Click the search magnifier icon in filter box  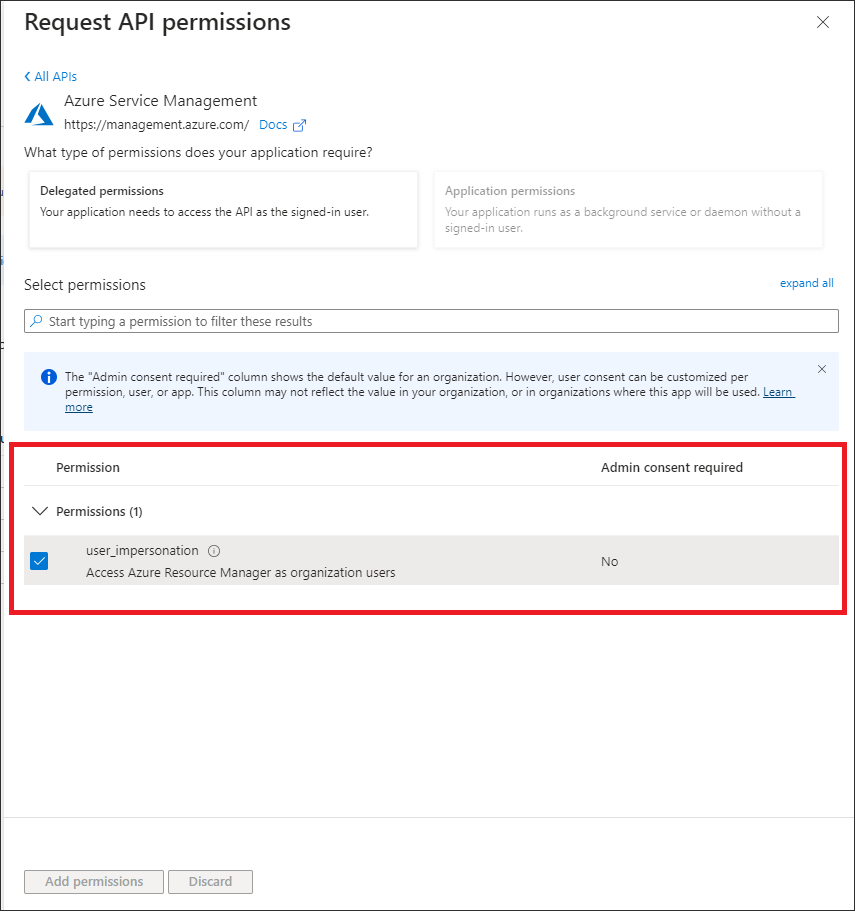pos(37,321)
